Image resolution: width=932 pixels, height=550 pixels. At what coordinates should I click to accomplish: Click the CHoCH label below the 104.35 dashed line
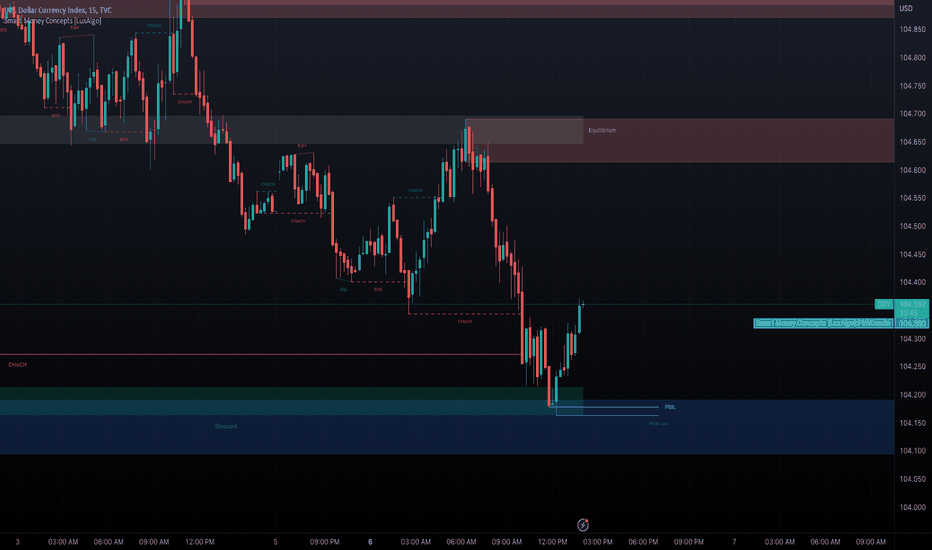[x=465, y=322]
